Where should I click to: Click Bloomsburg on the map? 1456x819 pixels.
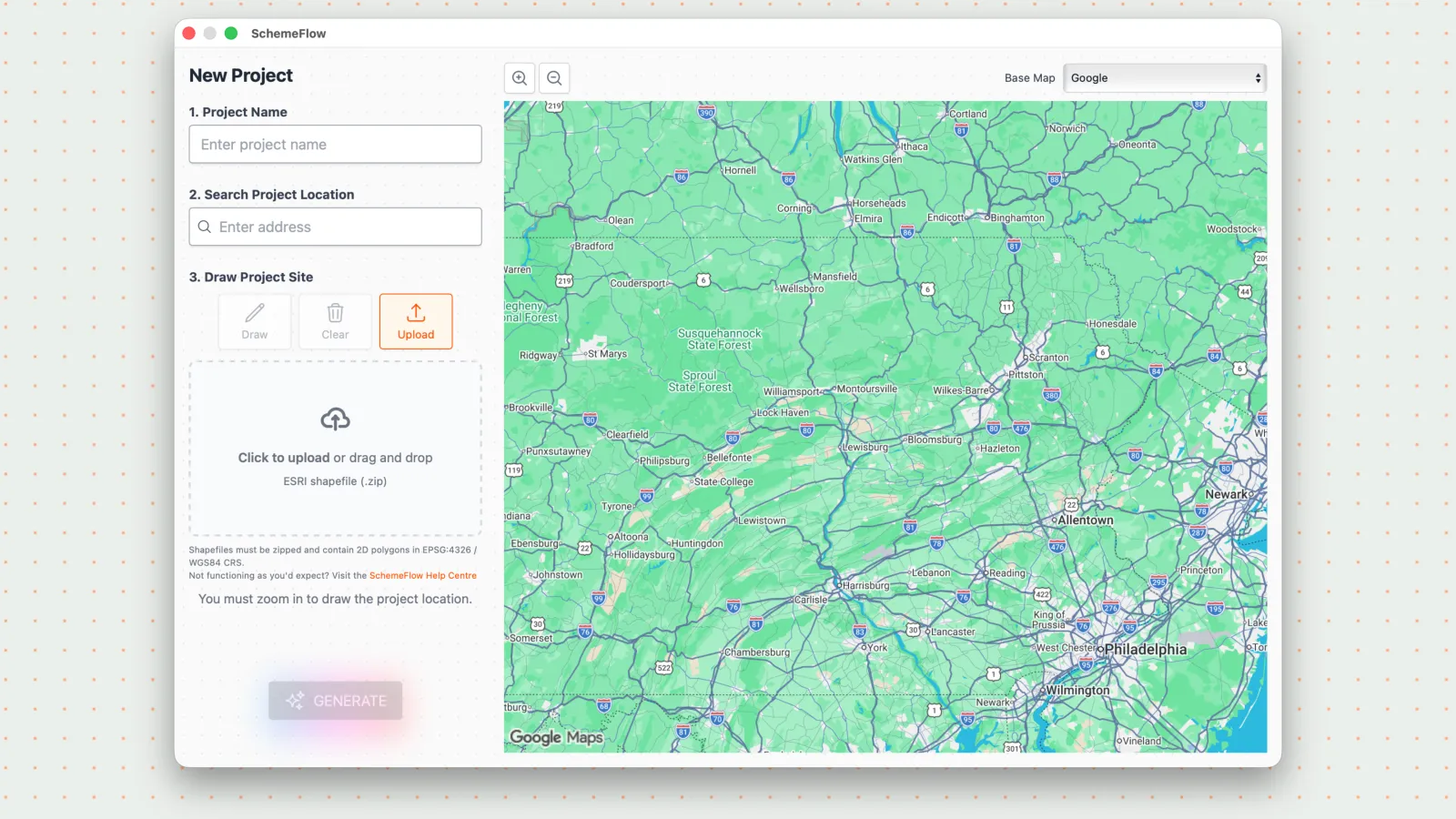click(935, 440)
